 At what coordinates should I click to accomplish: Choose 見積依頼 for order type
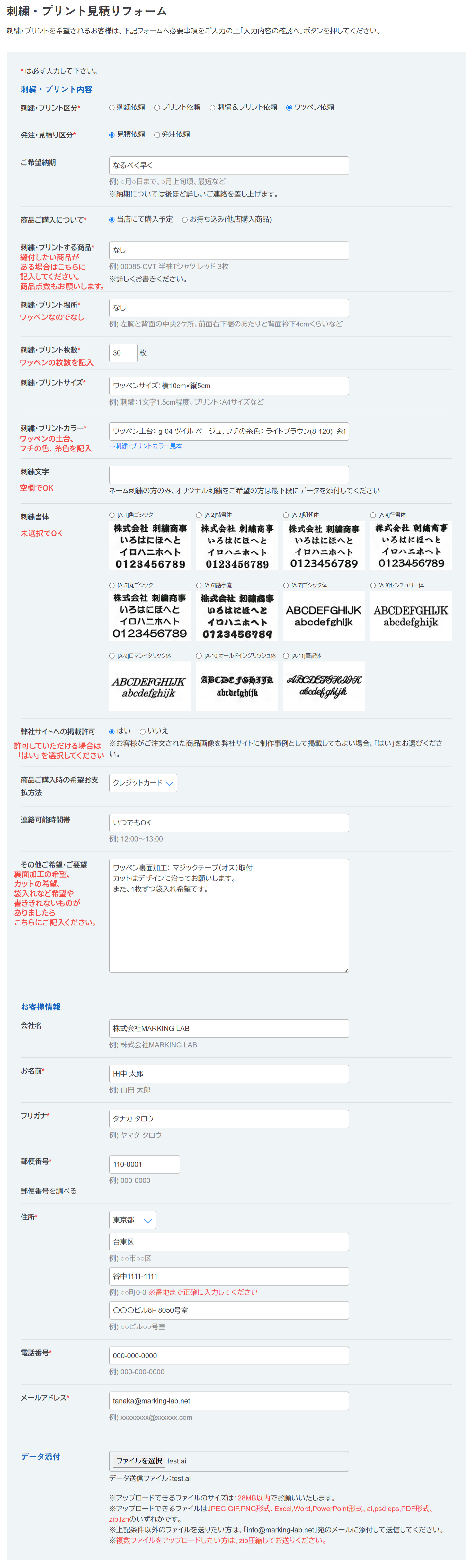[x=112, y=135]
